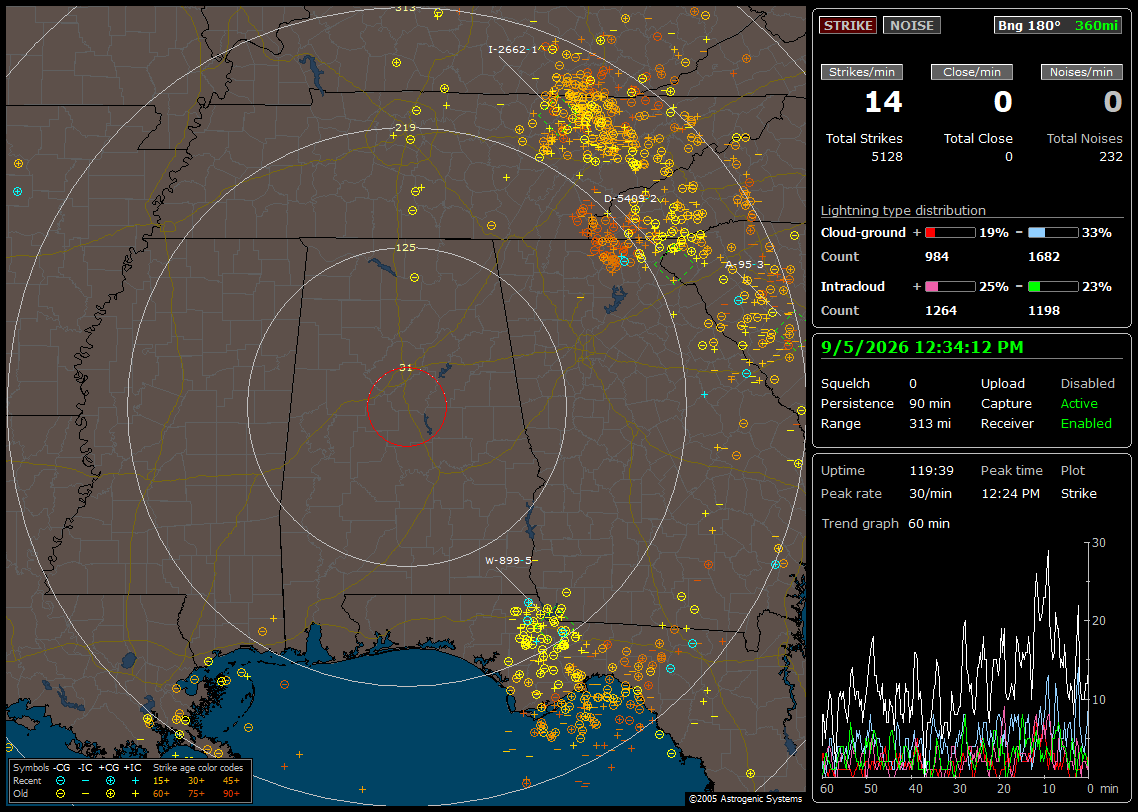Select the Noises/min label box
Image resolution: width=1138 pixels, height=812 pixels.
[1081, 72]
